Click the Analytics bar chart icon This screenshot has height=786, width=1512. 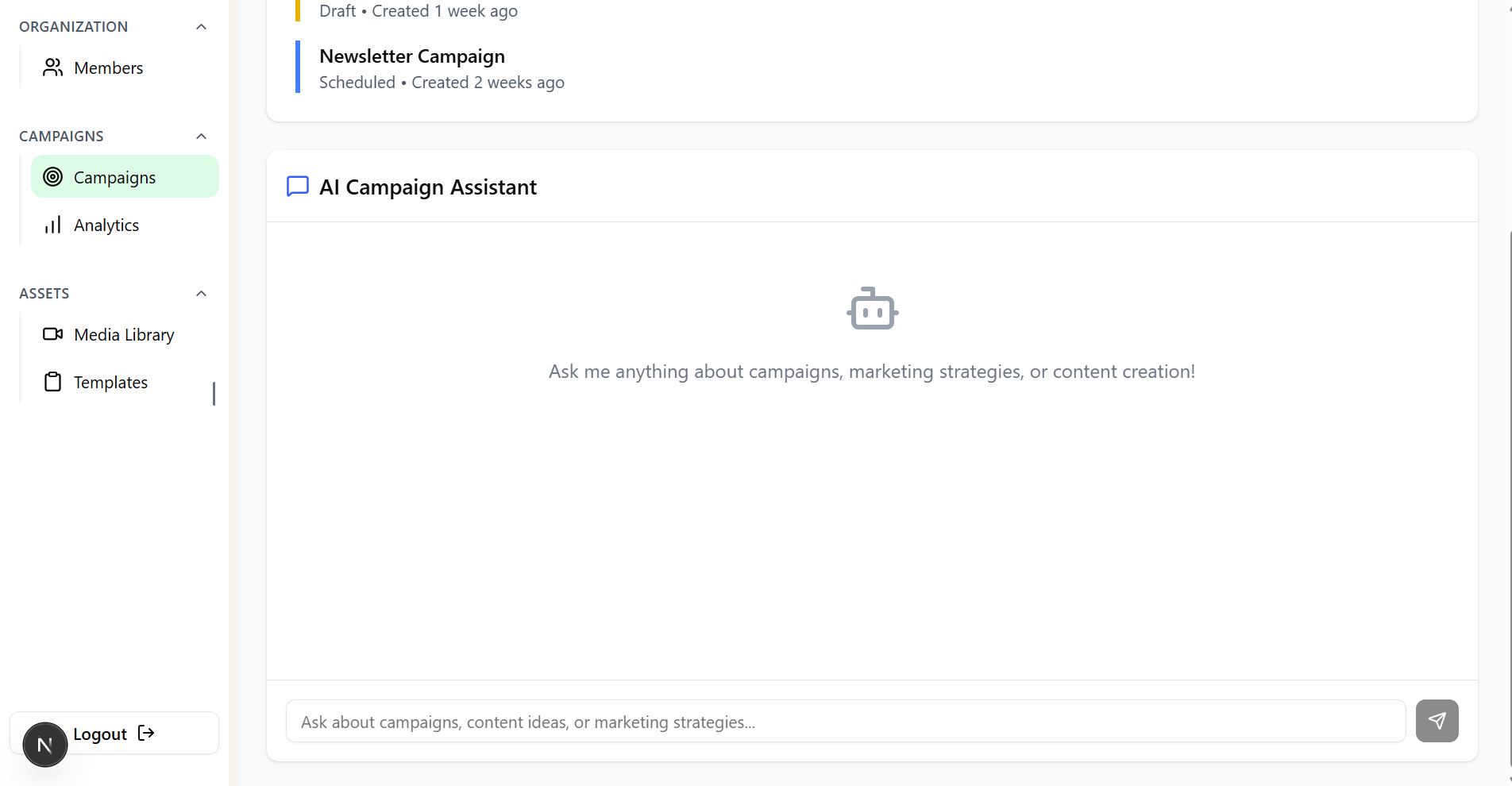52,225
